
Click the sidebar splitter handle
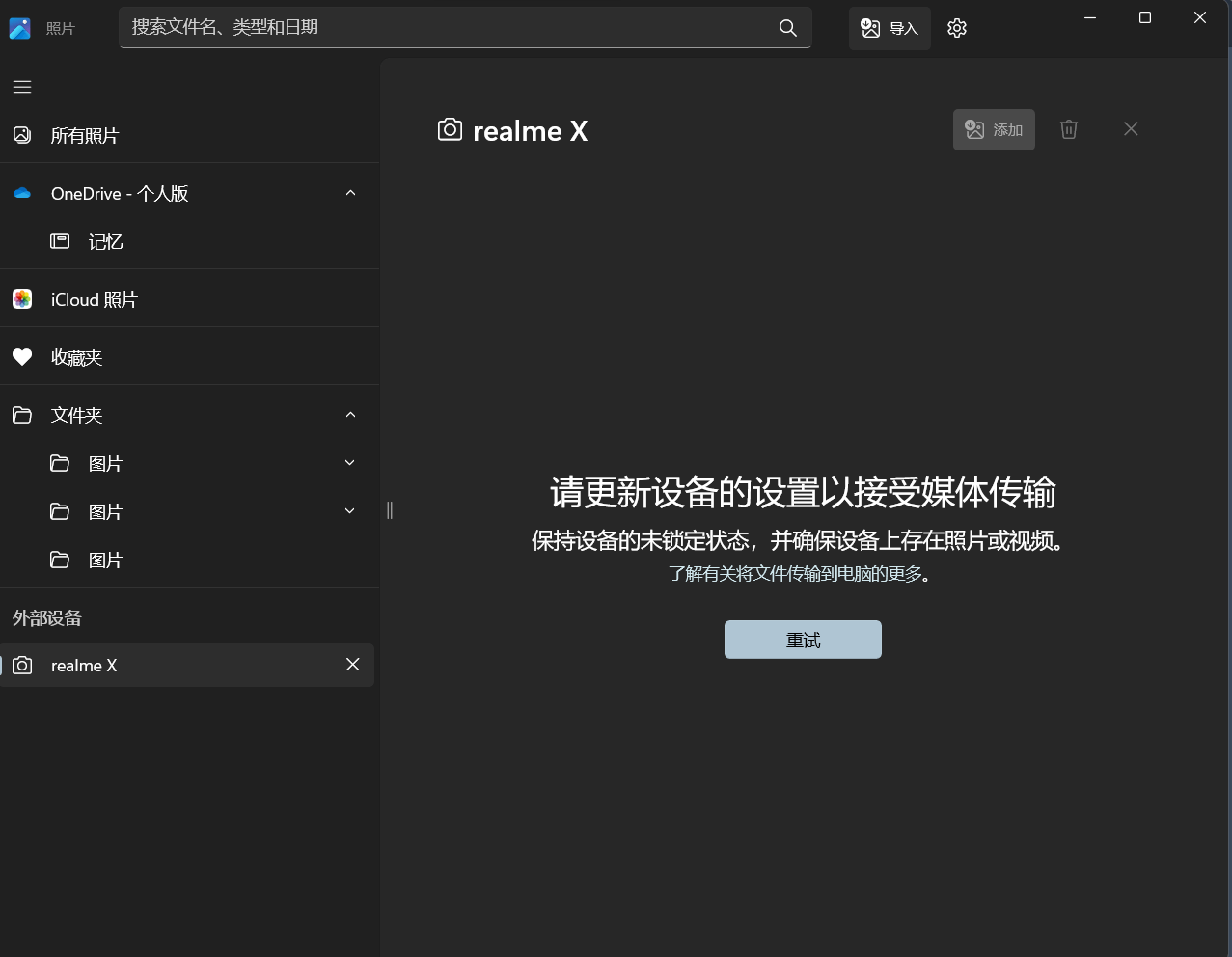point(390,510)
